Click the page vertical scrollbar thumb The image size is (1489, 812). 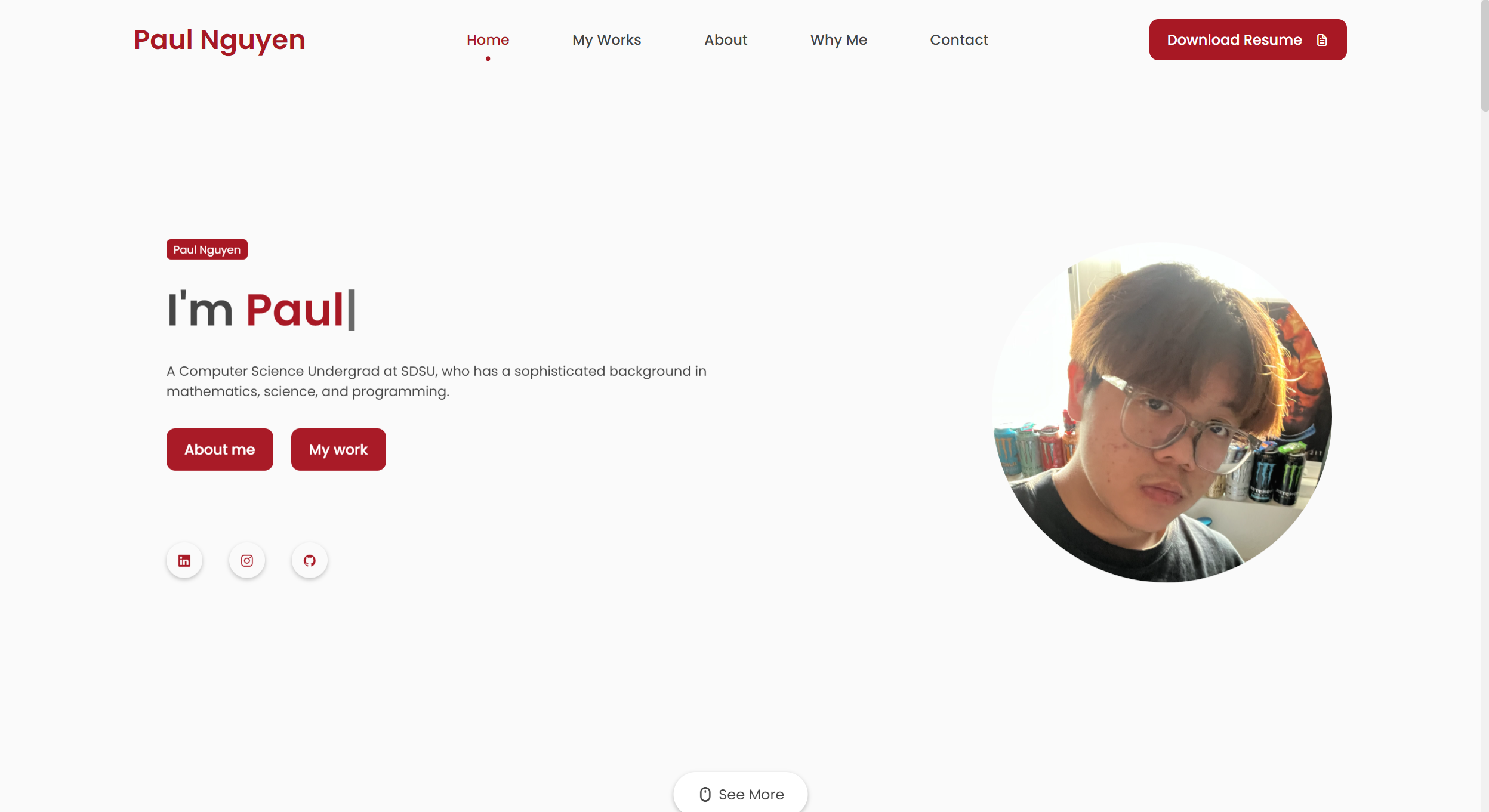(1485, 55)
